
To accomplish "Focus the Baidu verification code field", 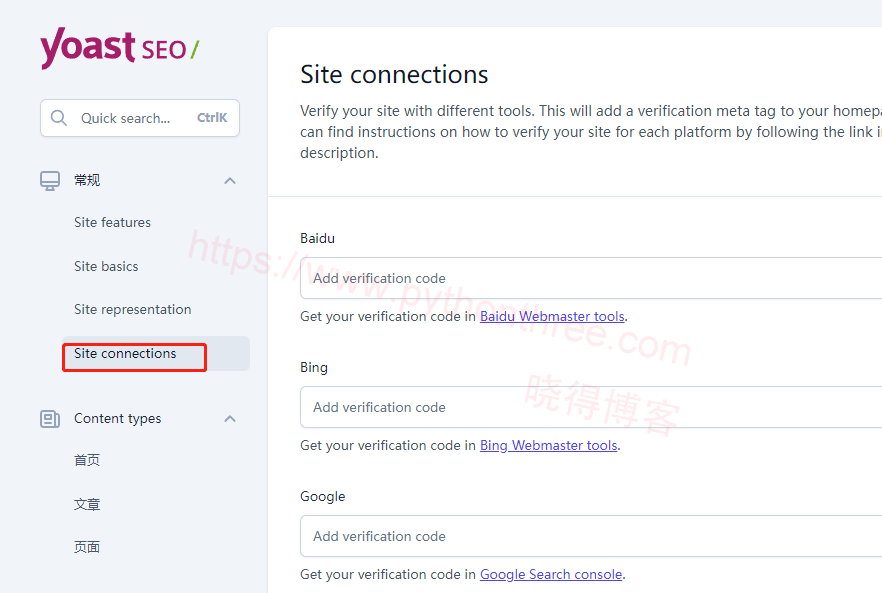I will click(591, 278).
